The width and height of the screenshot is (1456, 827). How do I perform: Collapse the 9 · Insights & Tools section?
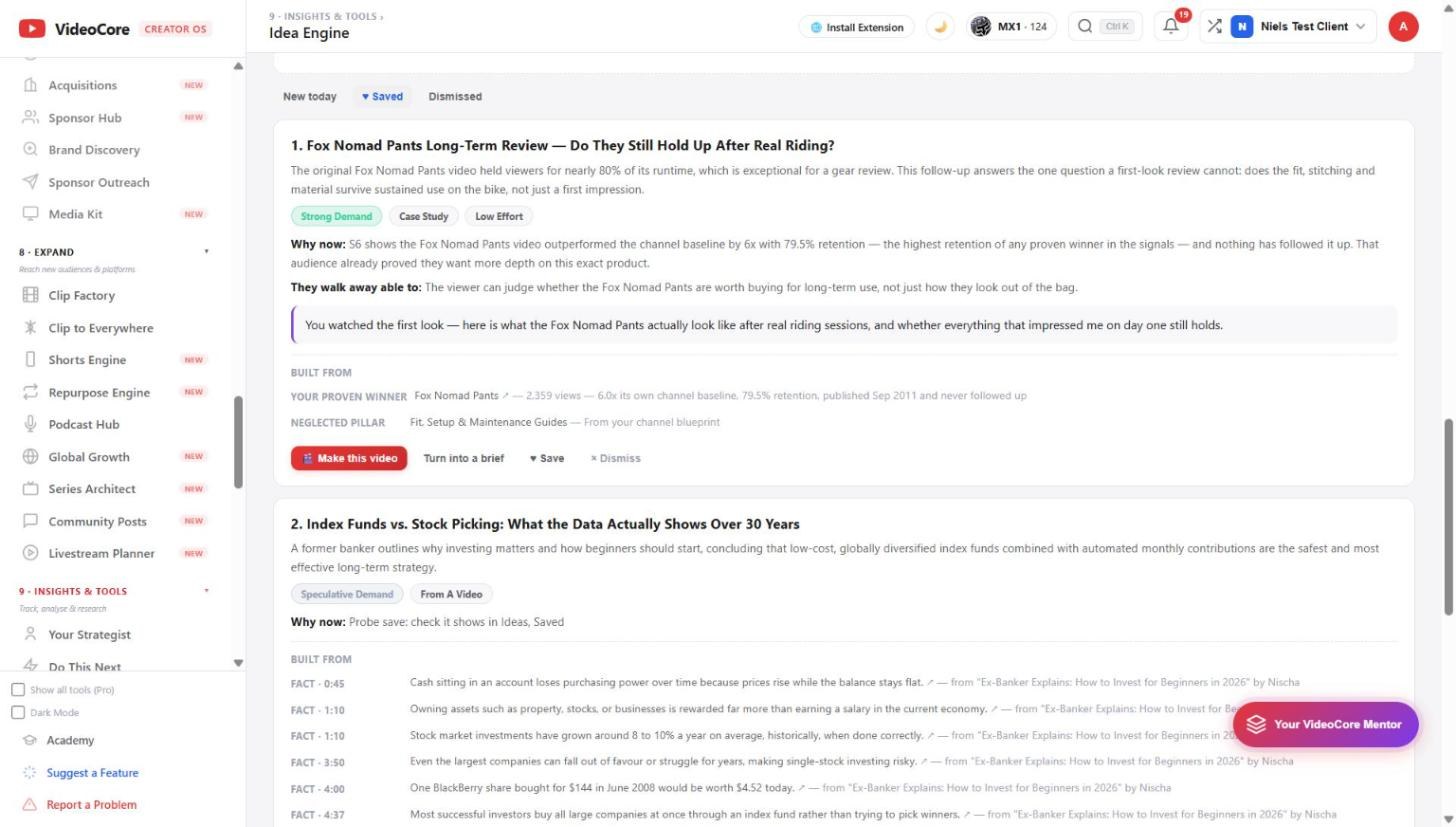206,591
